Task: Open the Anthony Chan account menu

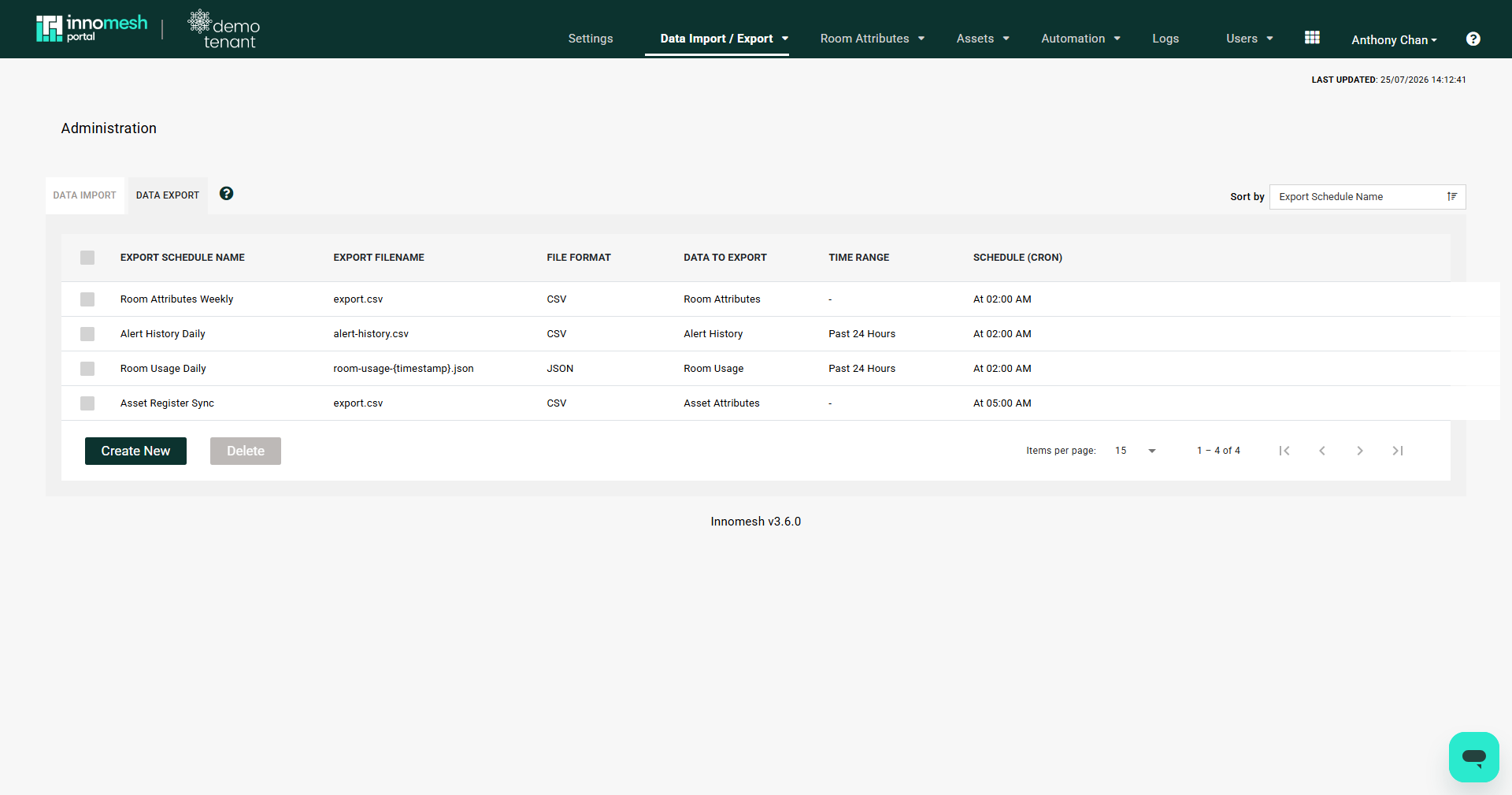Action: (x=1394, y=39)
